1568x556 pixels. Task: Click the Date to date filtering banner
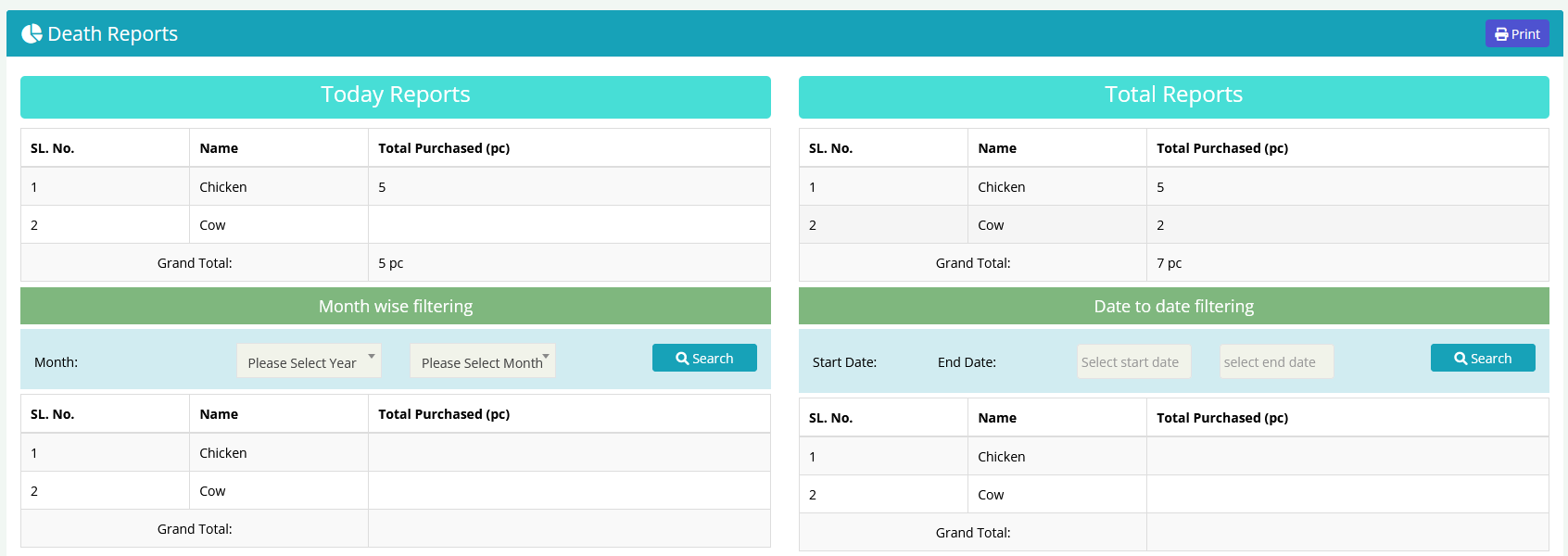[1173, 307]
